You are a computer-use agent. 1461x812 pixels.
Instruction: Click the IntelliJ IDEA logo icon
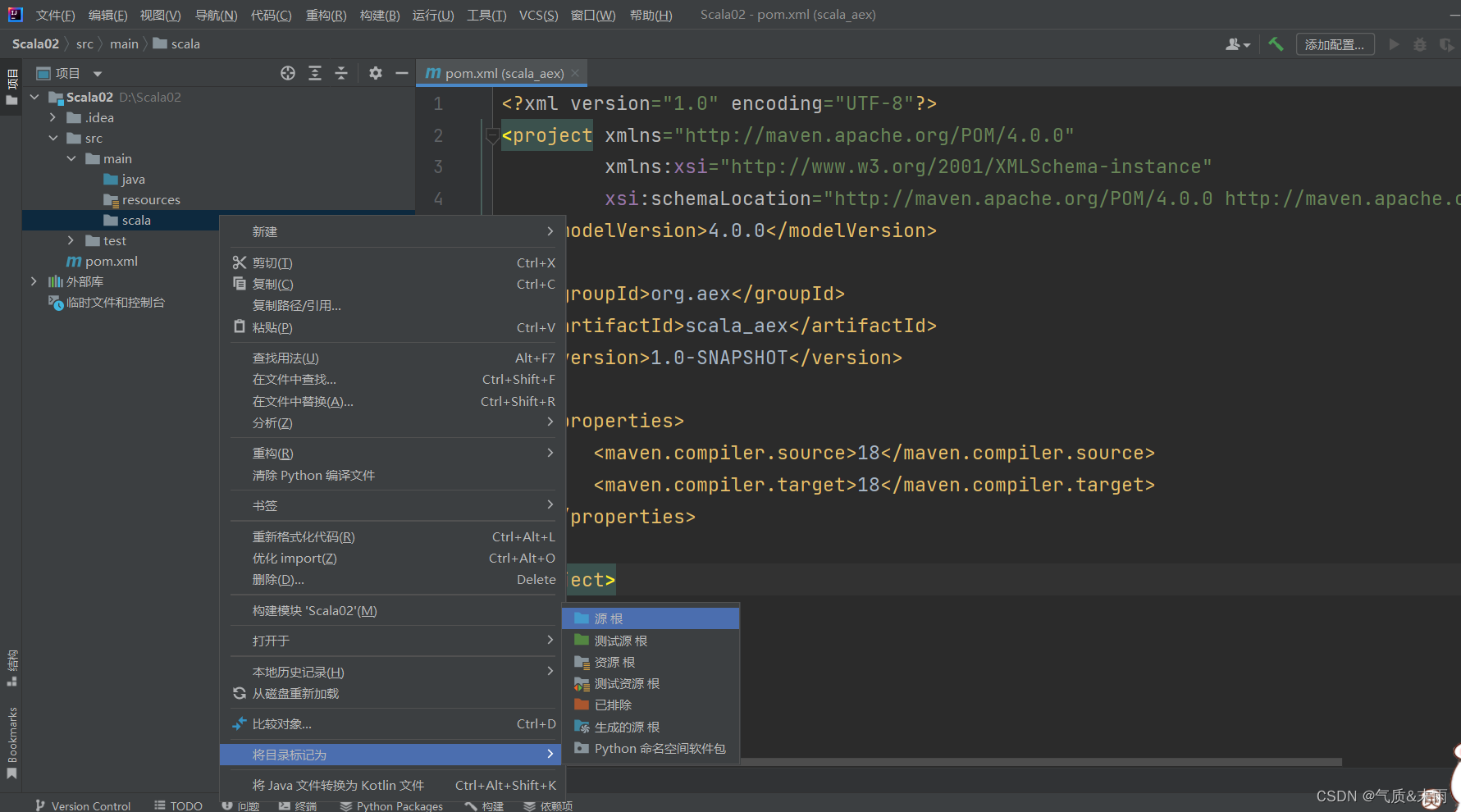(15, 14)
